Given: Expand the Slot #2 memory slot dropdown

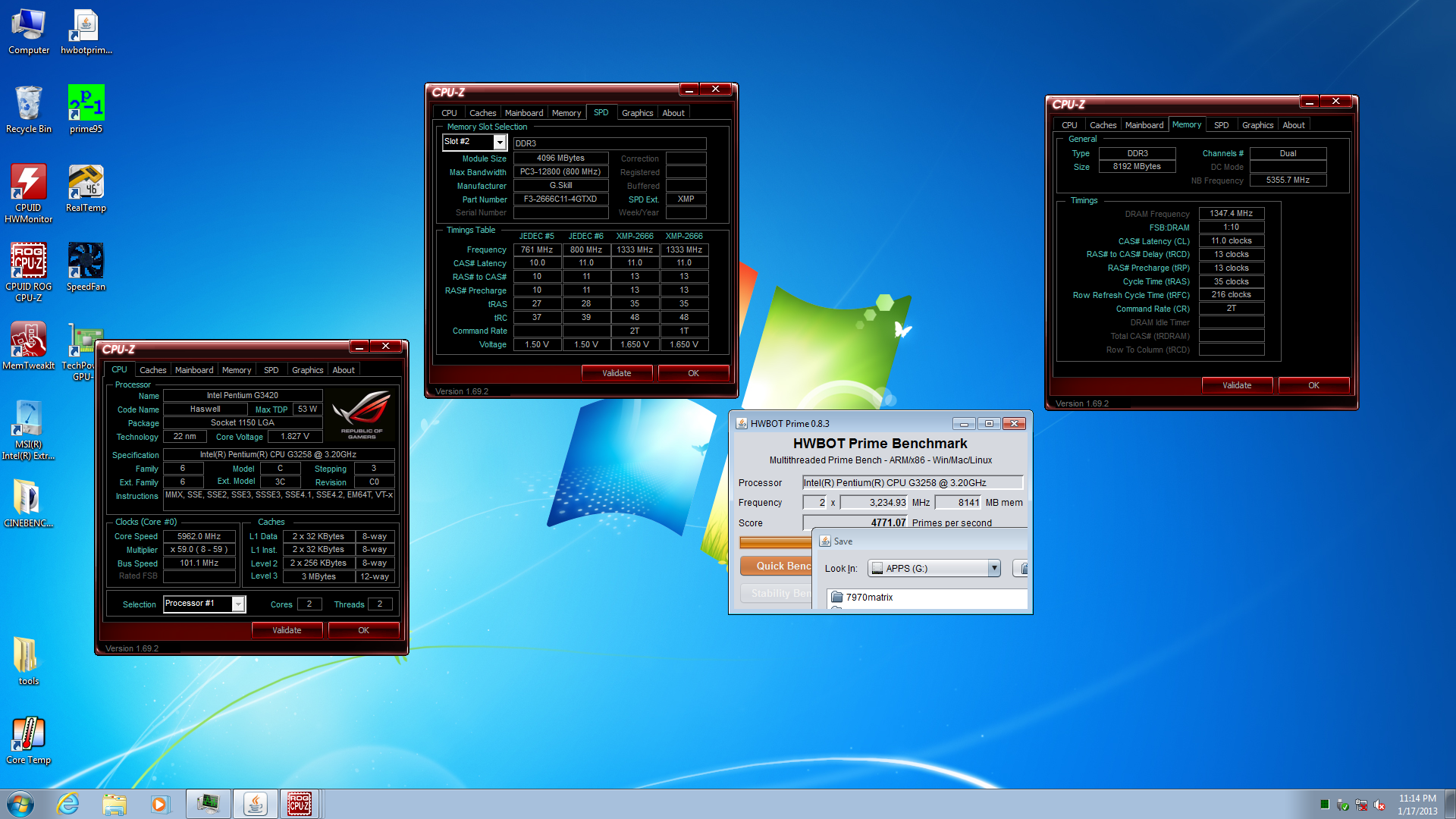Looking at the screenshot, I should click(500, 142).
